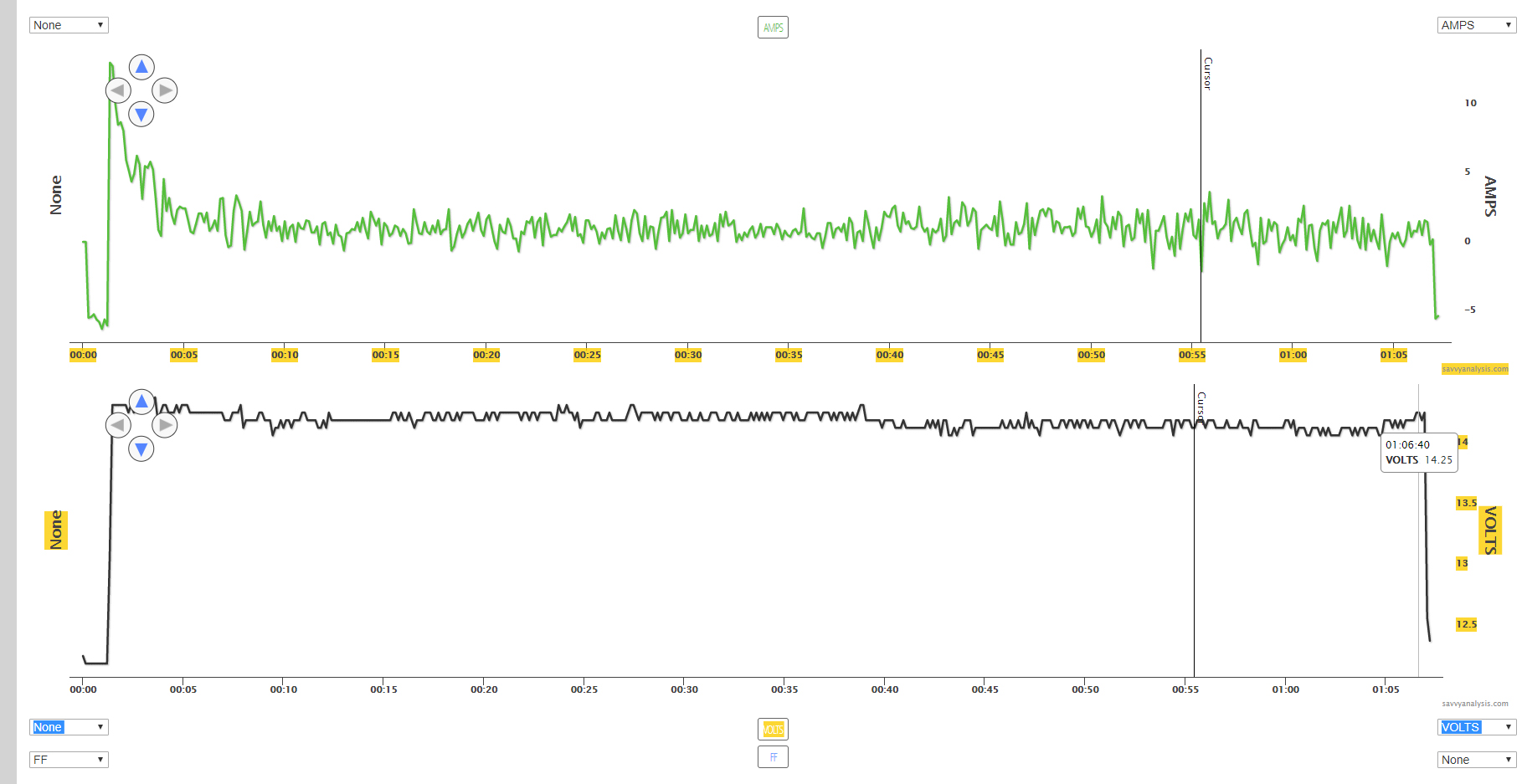Viewport: 1527px width, 784px height.
Task: Click the highlighted savvyanalysis.com link under AMPS chart
Action: (x=1474, y=369)
